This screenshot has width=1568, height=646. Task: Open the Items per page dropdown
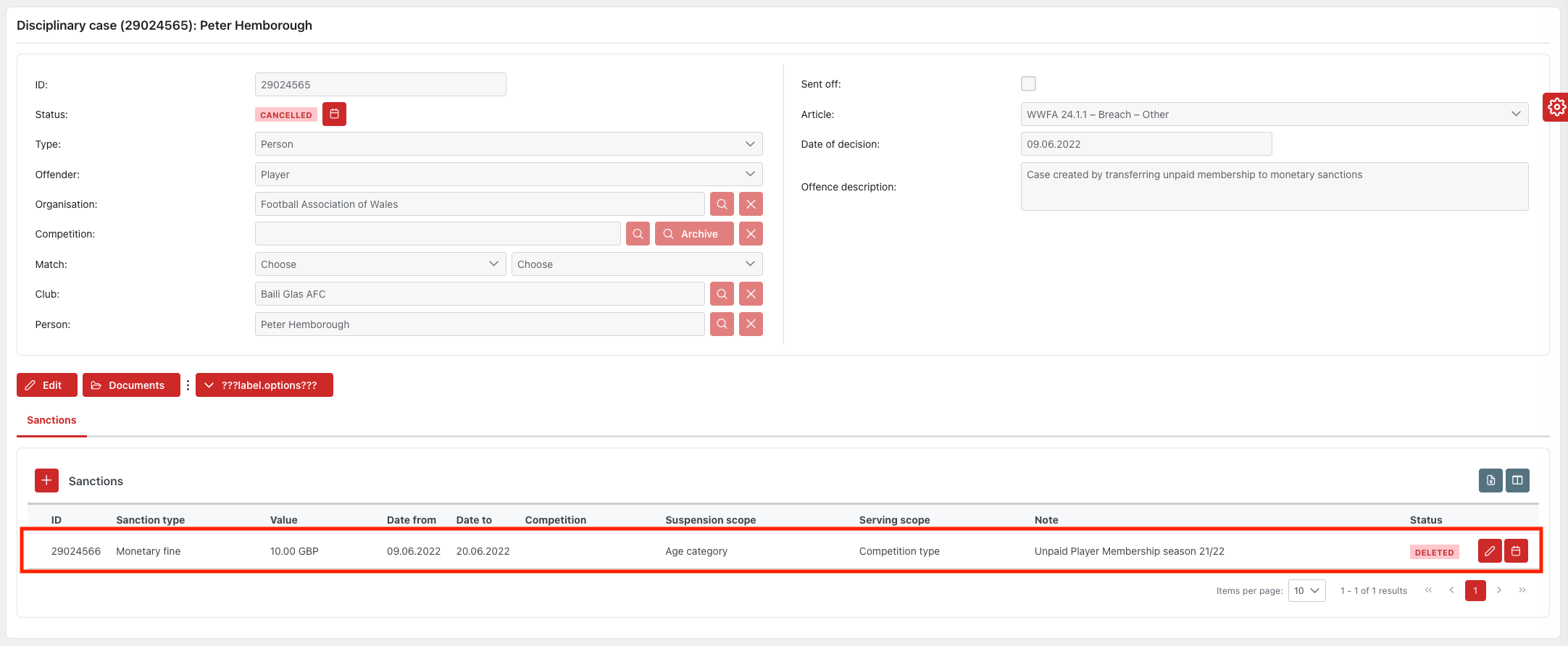point(1306,591)
